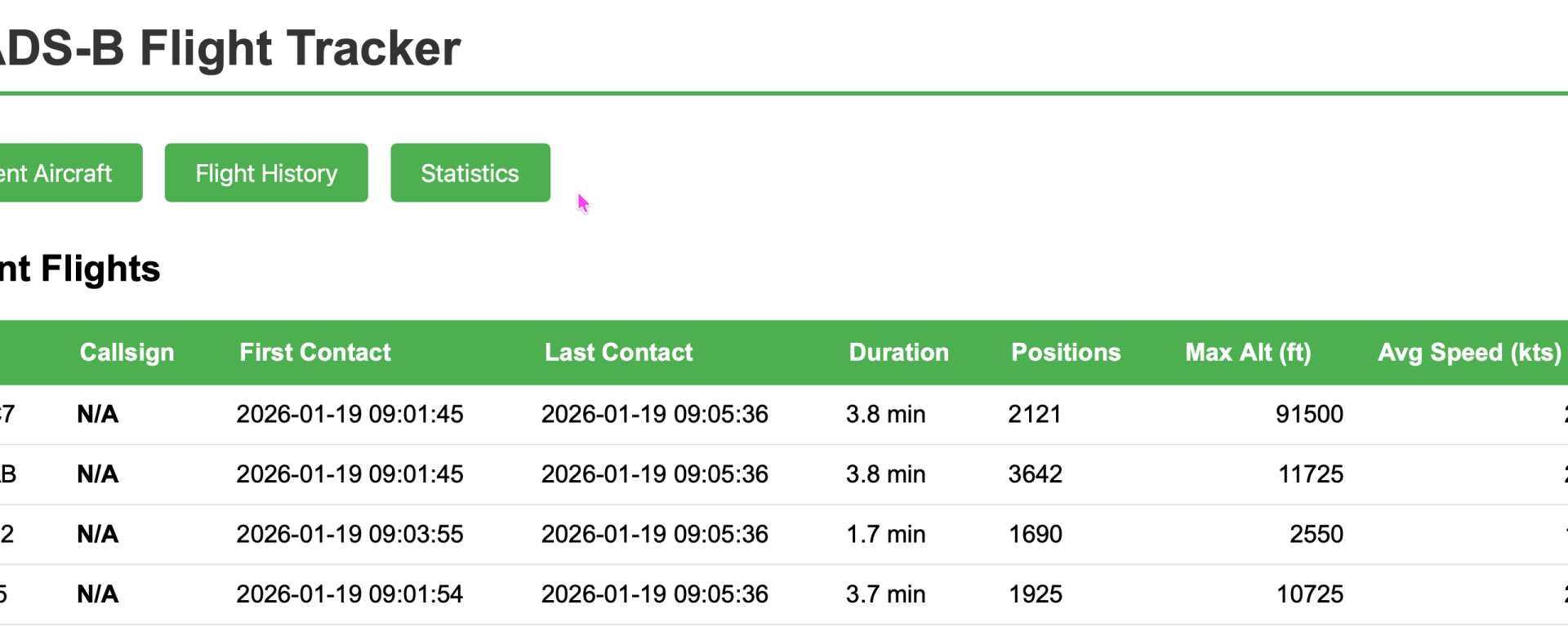The width and height of the screenshot is (1568, 627).
Task: Click the 3642 positions value
Action: point(1035,474)
